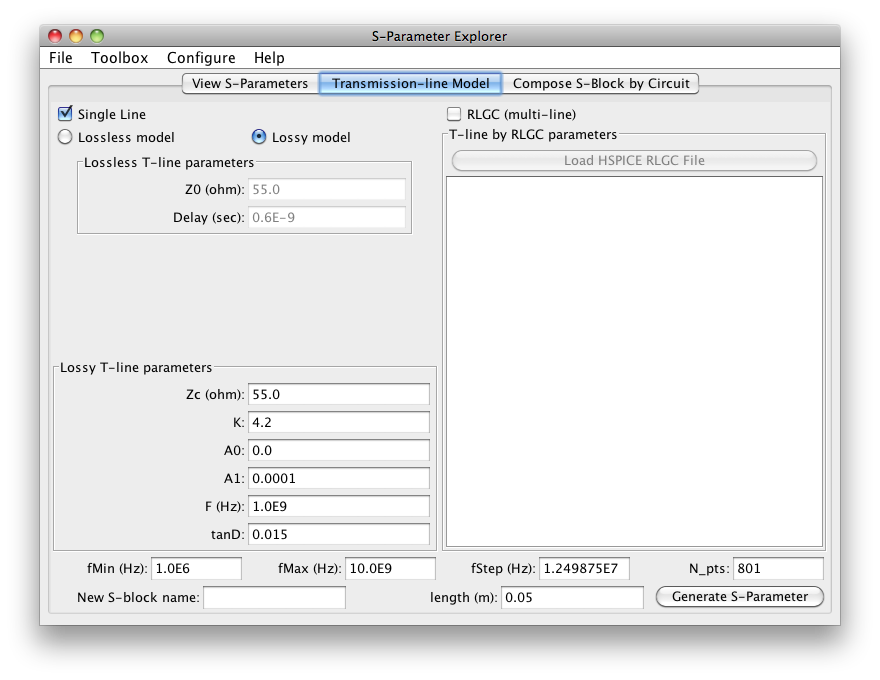This screenshot has width=880, height=680.
Task: Click the Generate S-Parameter button
Action: click(739, 597)
